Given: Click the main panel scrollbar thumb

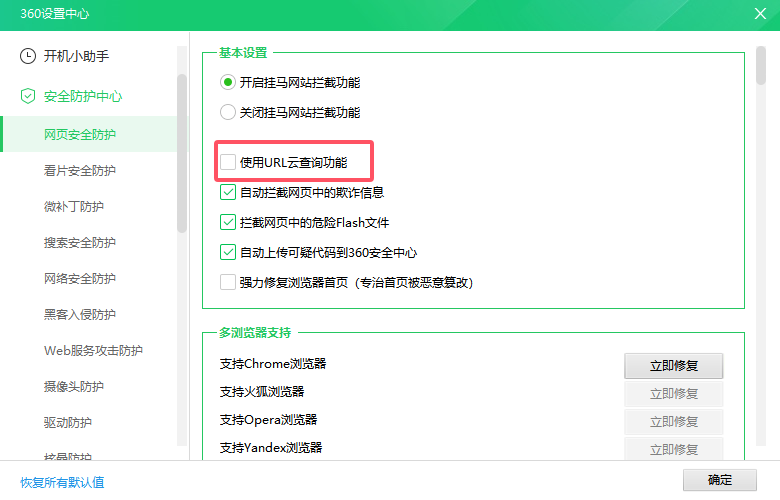Looking at the screenshot, I should tap(761, 66).
